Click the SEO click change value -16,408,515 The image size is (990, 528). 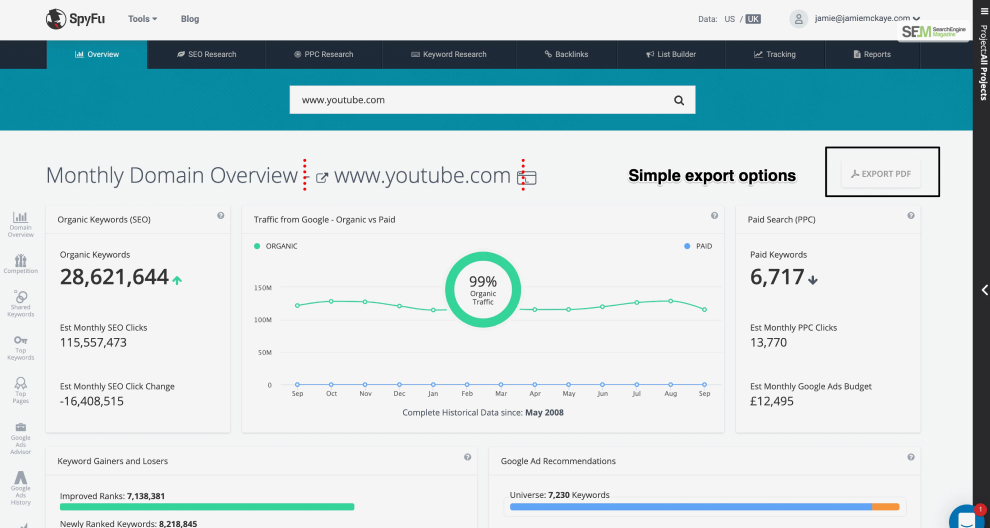(92, 401)
